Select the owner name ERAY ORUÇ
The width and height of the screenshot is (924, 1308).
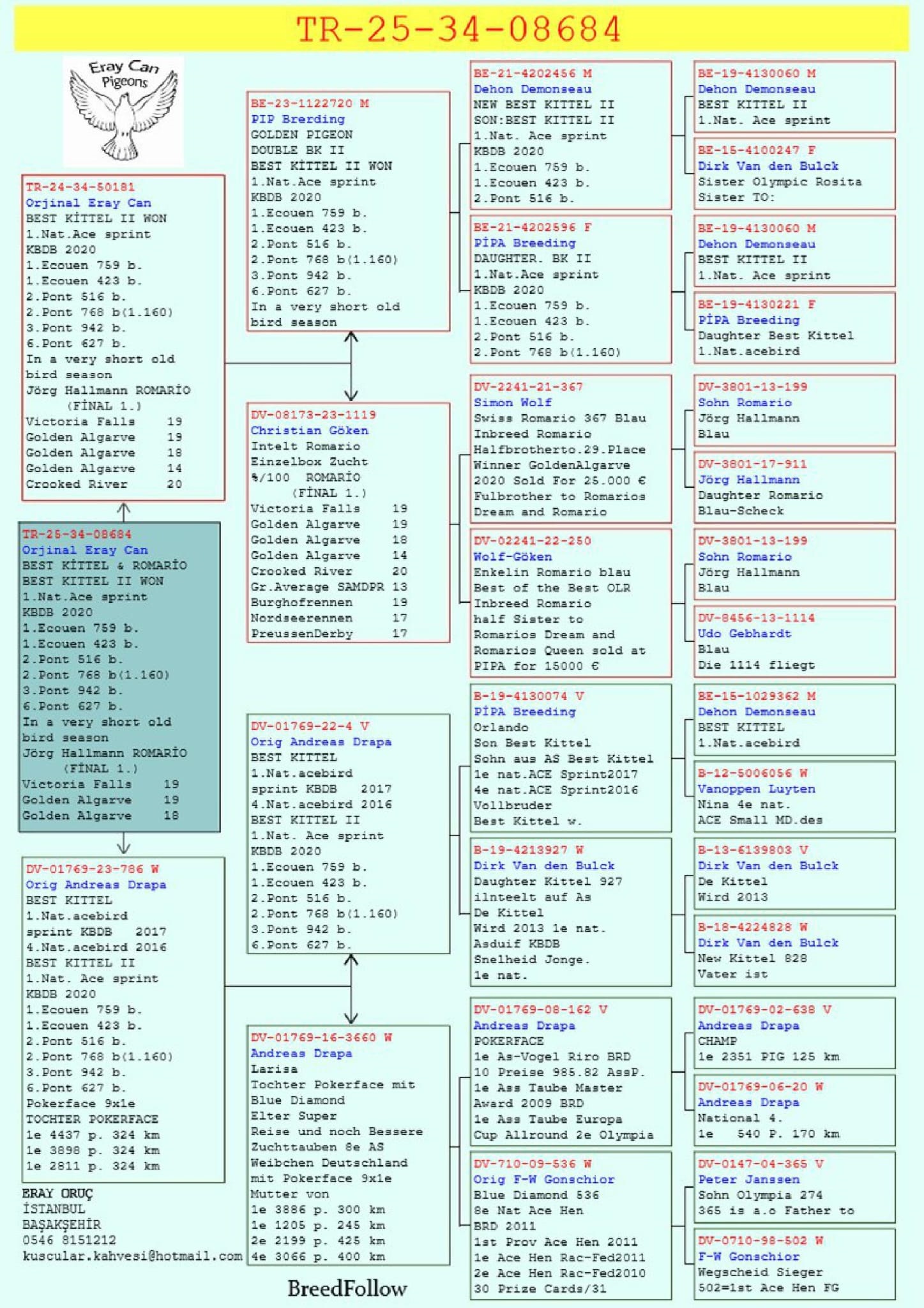(57, 1193)
